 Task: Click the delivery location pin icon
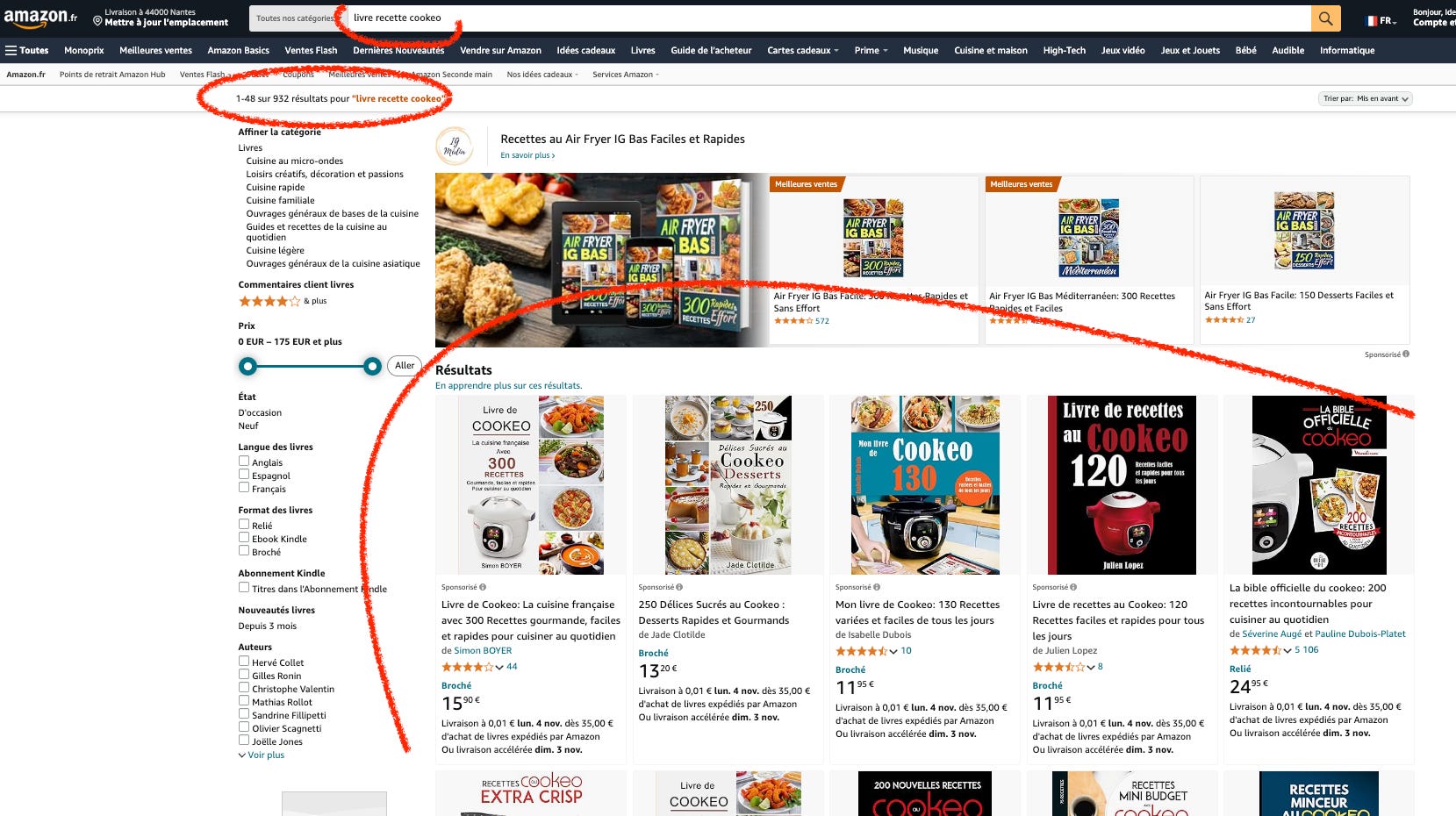point(97,20)
